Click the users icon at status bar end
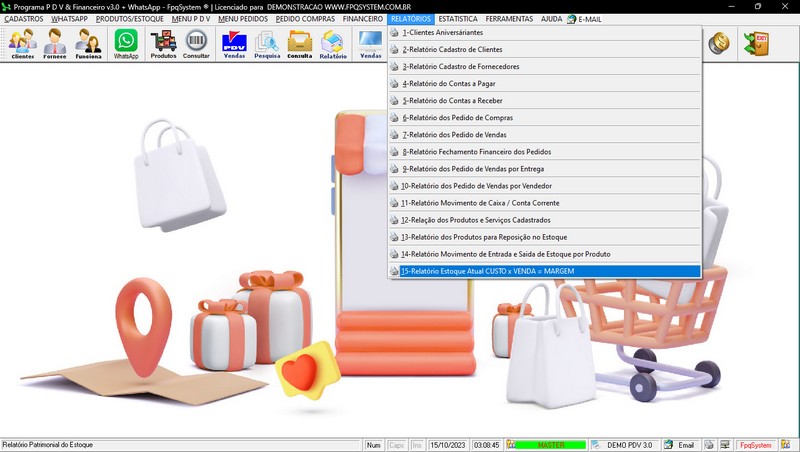 [x=786, y=445]
